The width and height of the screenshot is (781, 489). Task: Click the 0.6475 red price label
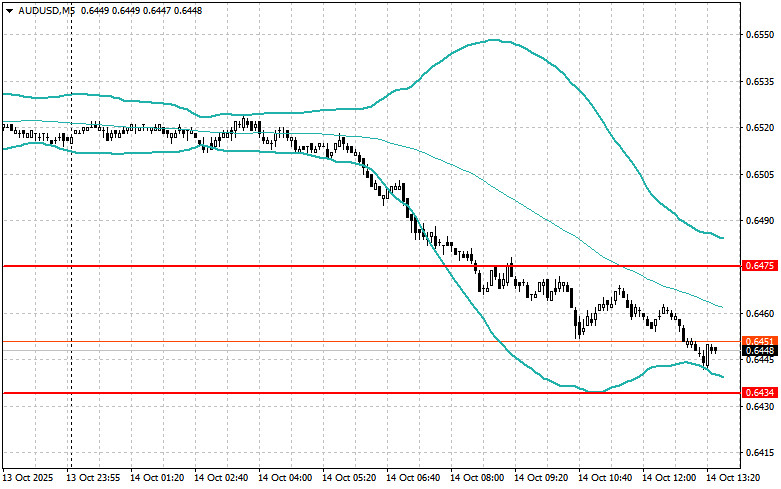760,266
